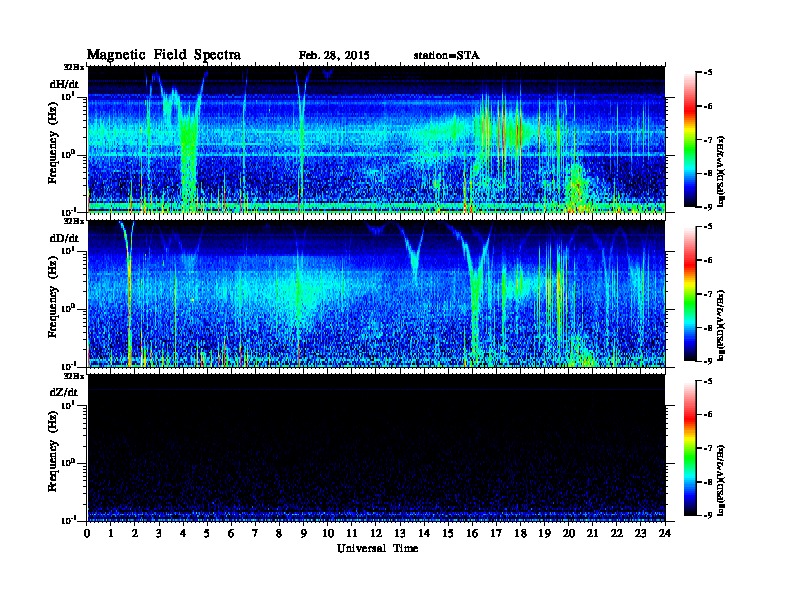Select hour 4 on the time axis
Screen dimensions: 792x612
click(x=183, y=534)
